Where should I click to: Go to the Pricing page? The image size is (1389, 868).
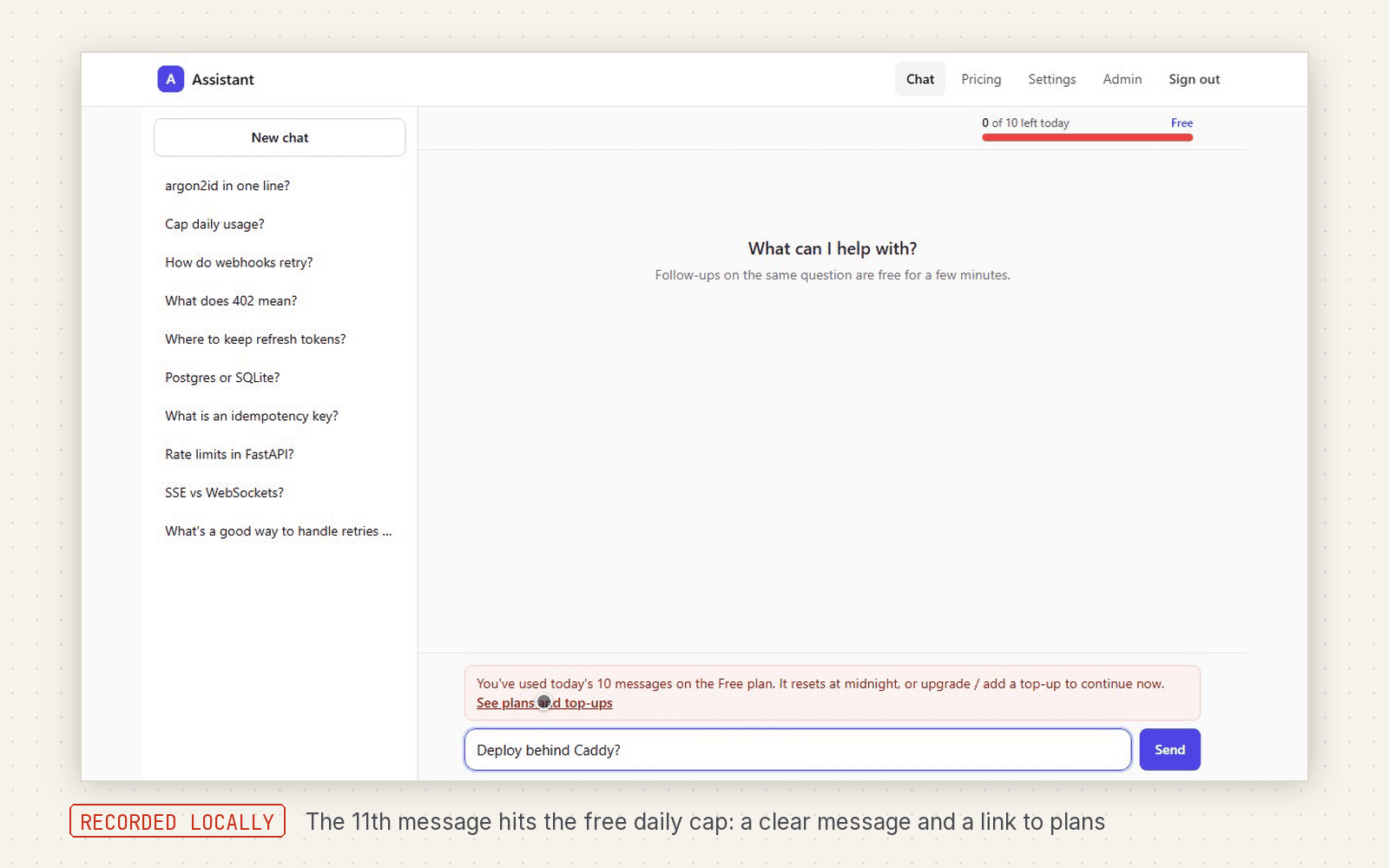coord(981,79)
